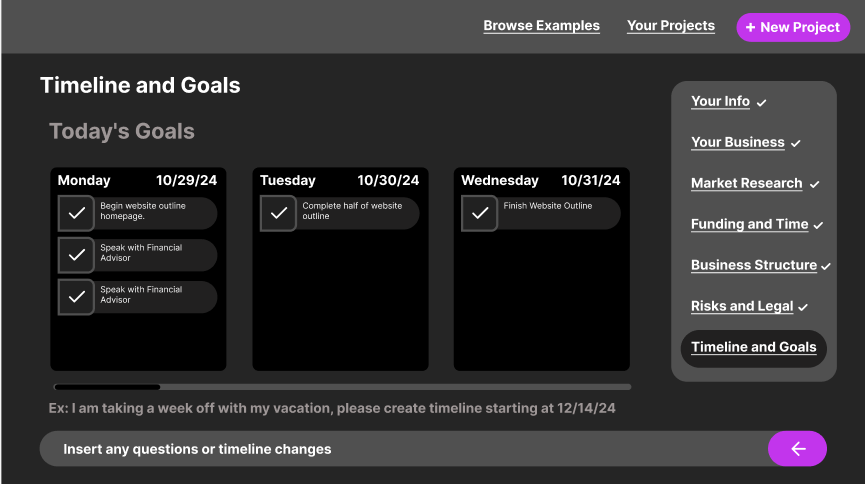Toggle Monday's first Speak with Financial Advisor checkbox
The height and width of the screenshot is (484, 865).
click(76, 255)
